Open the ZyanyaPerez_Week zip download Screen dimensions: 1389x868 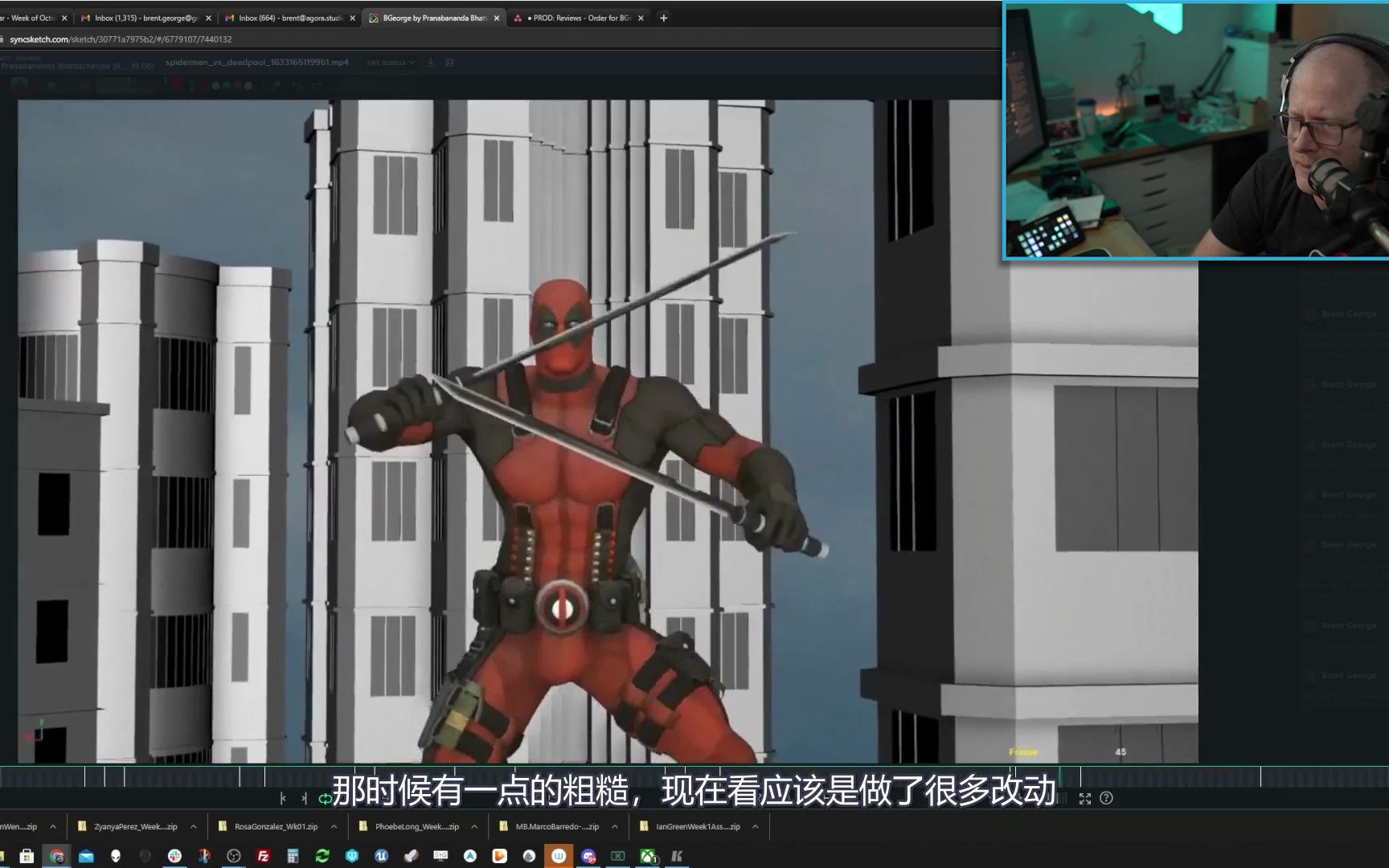[127, 826]
